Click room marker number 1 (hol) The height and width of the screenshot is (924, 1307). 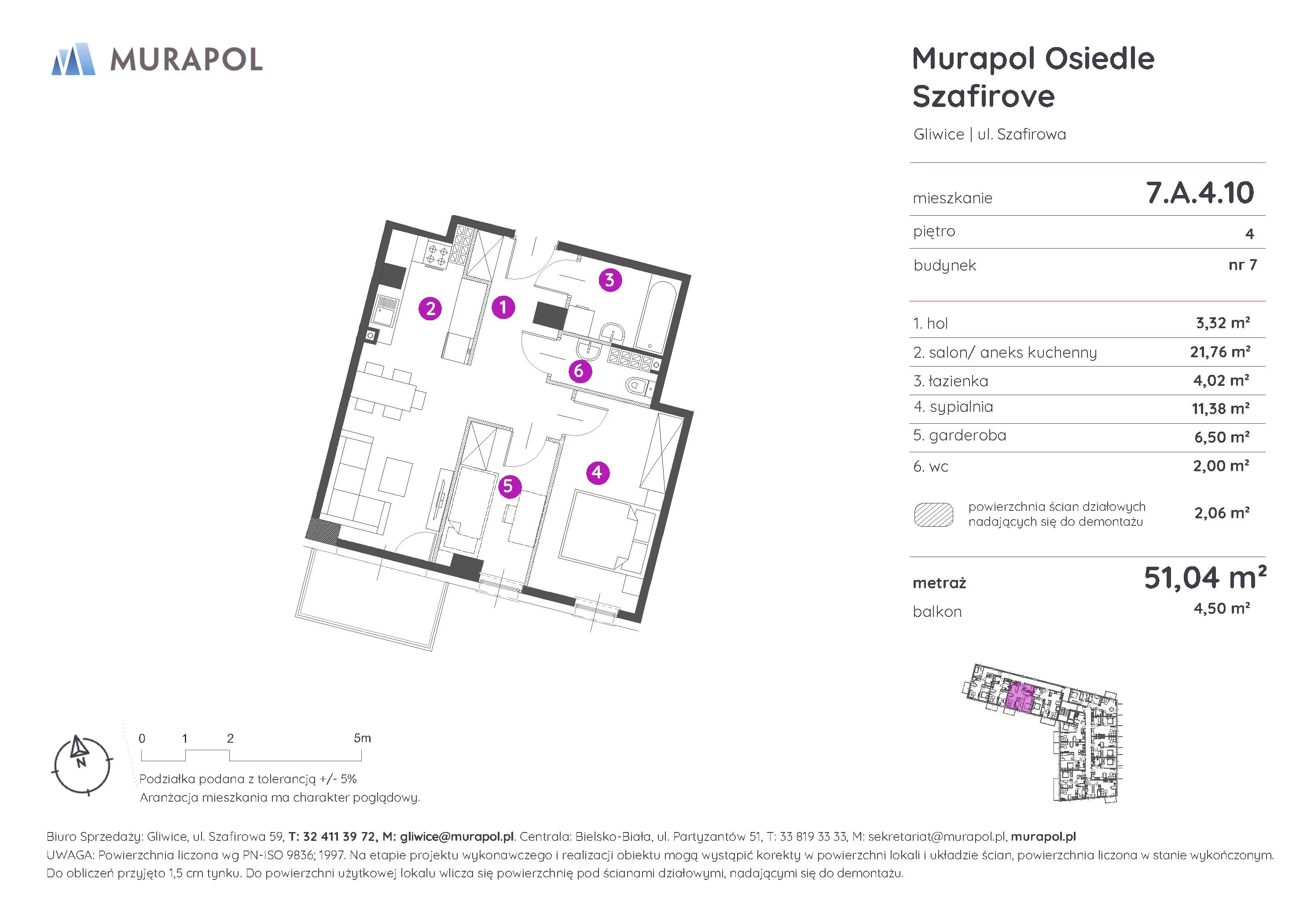[x=503, y=308]
